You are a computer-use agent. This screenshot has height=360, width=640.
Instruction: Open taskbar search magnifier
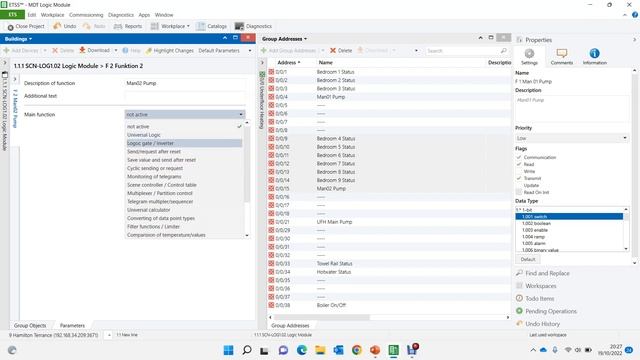tap(247, 350)
